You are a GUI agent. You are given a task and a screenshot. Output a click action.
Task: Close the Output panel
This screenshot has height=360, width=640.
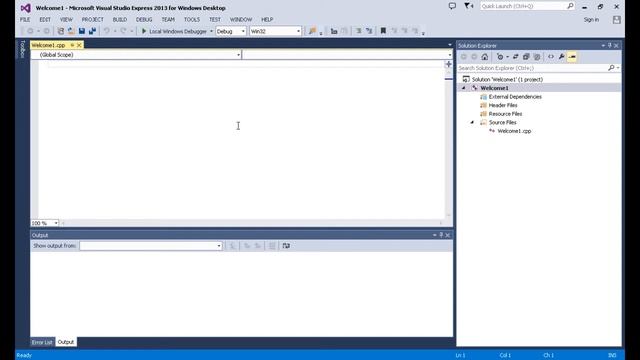click(448, 235)
